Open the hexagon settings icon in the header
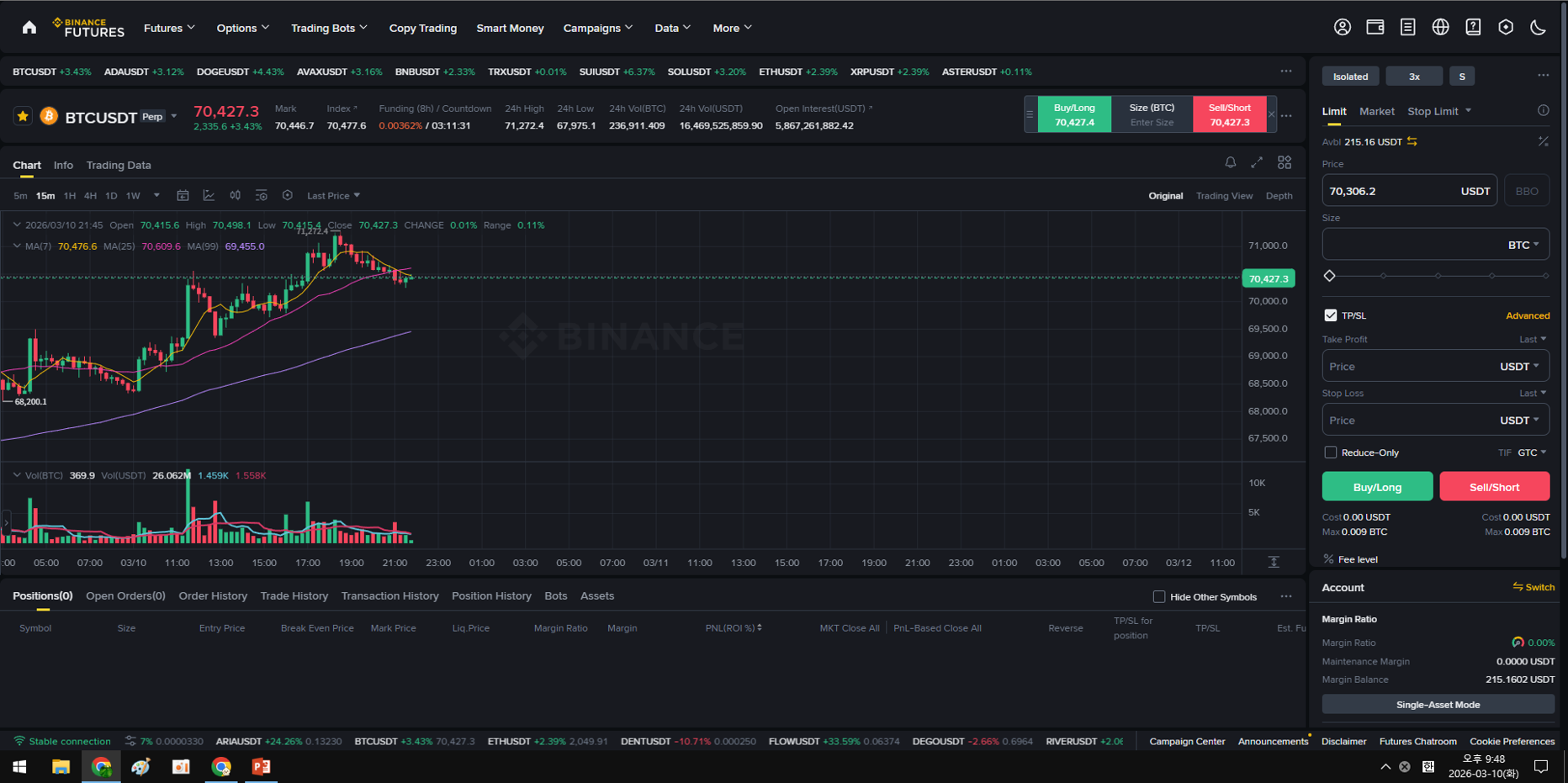The image size is (1568, 783). coord(1506,27)
